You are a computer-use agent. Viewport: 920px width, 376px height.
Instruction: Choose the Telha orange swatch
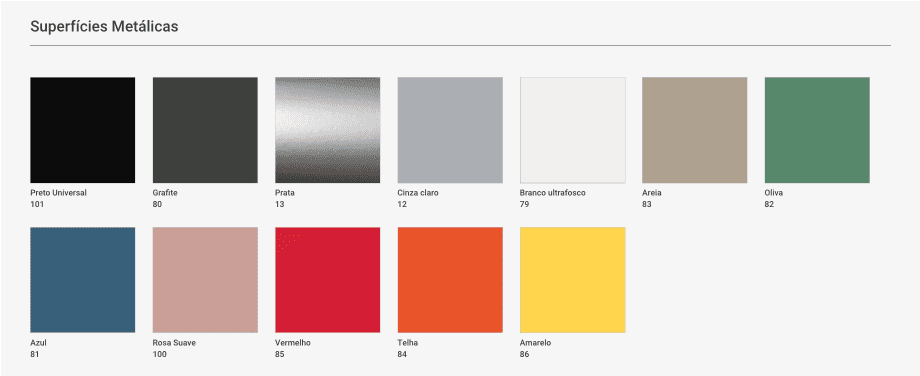(450, 280)
